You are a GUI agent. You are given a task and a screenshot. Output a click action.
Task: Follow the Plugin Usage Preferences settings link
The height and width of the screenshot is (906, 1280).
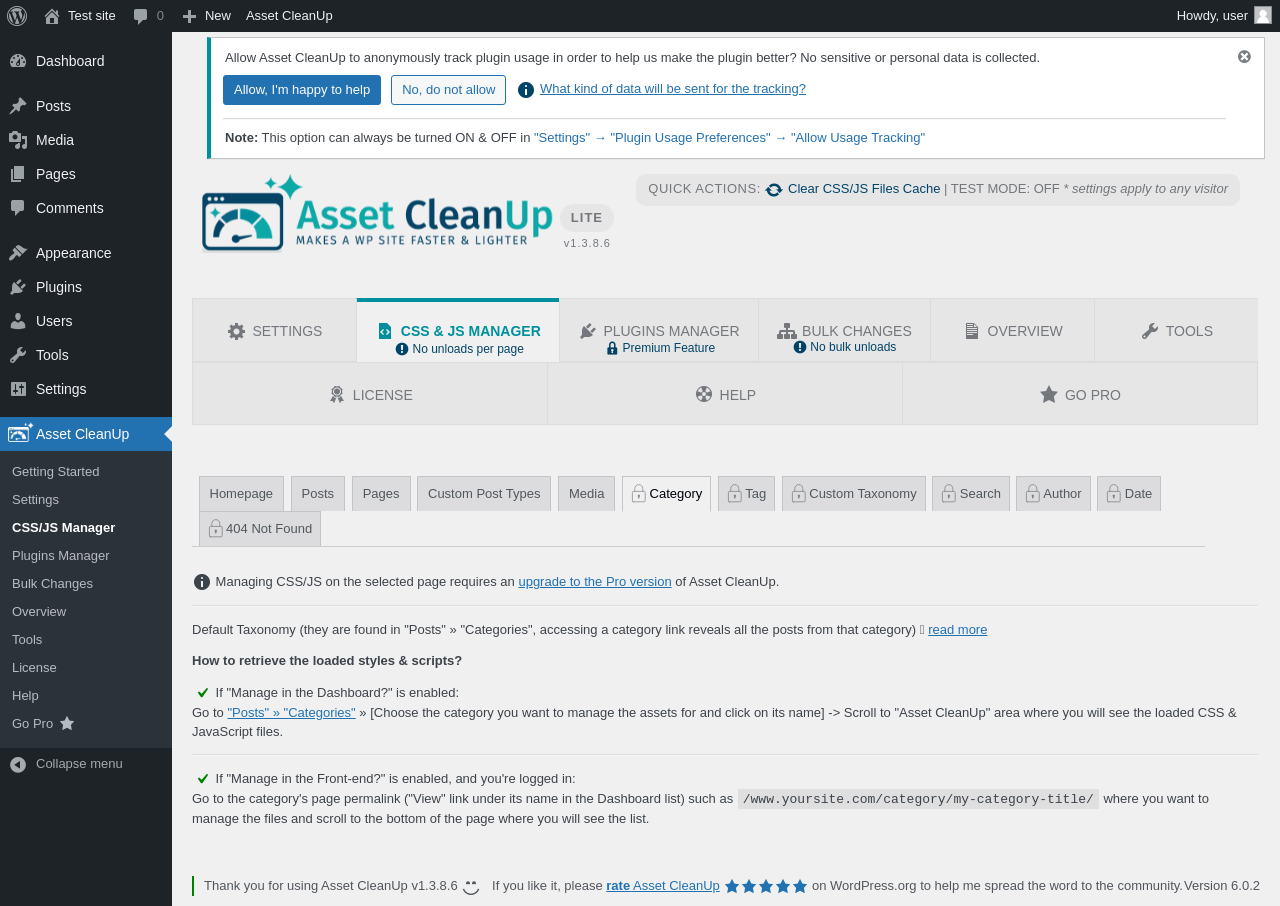(729, 138)
